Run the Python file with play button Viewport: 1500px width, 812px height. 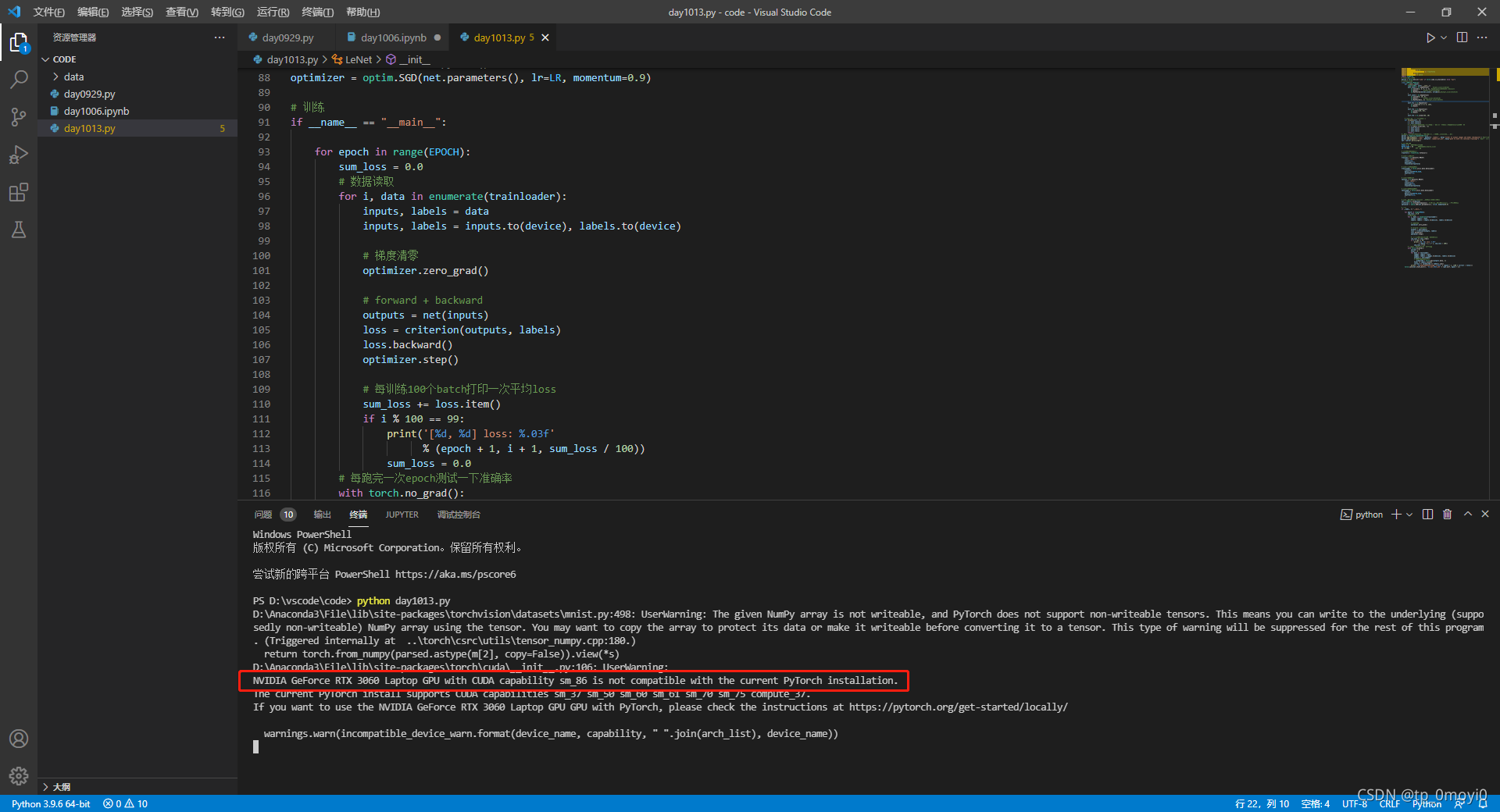1430,37
